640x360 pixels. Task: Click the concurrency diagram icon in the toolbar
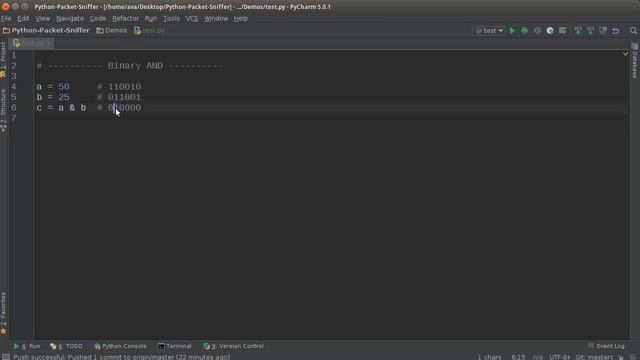[562, 31]
